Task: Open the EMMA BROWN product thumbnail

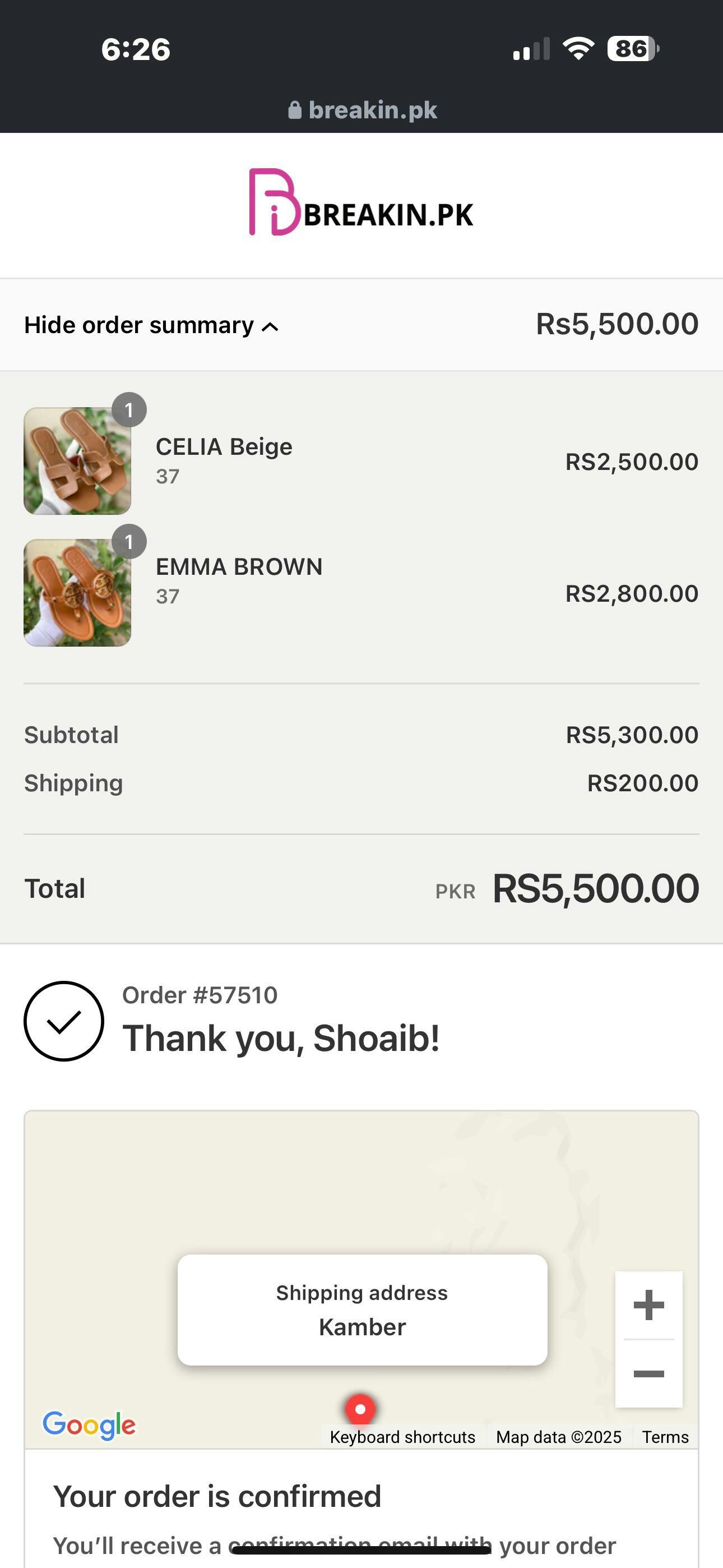Action: tap(77, 593)
